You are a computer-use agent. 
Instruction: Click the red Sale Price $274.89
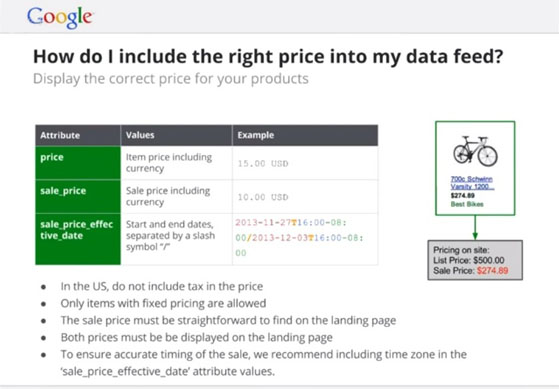[492, 271]
